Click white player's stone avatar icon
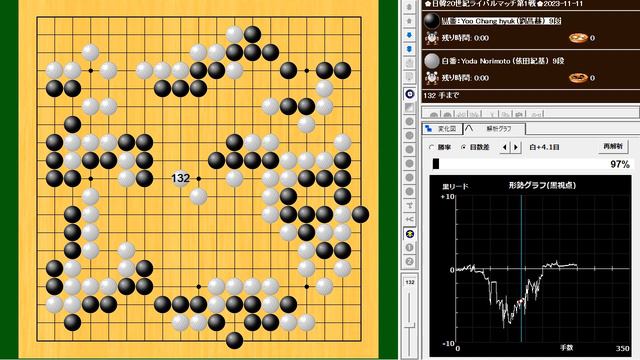The height and width of the screenshot is (360, 640). (431, 61)
